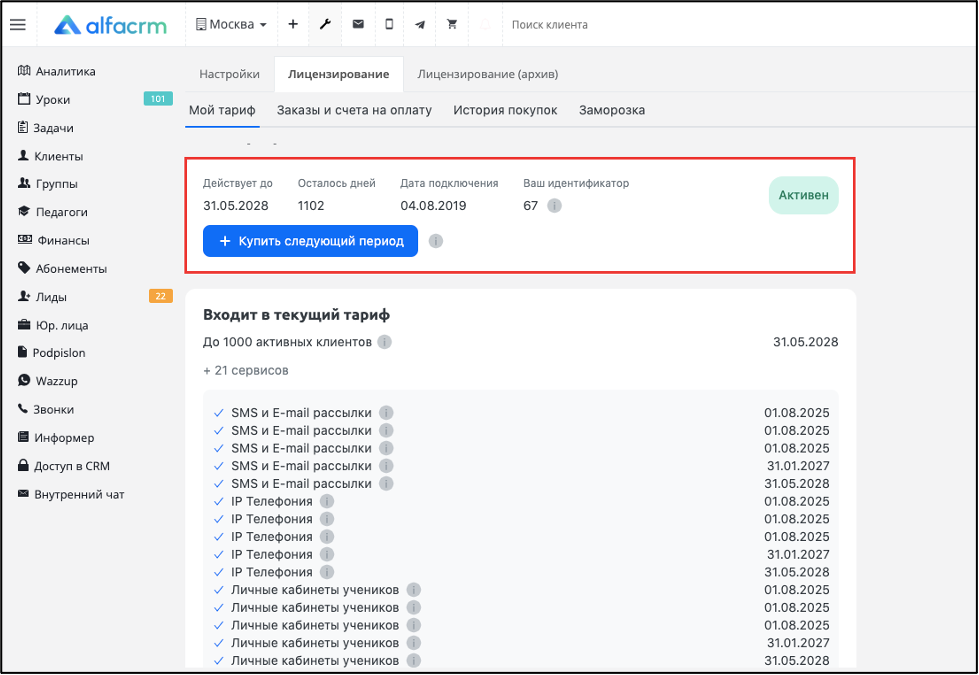Open the shopping cart icon
The height and width of the screenshot is (675, 979).
[452, 24]
